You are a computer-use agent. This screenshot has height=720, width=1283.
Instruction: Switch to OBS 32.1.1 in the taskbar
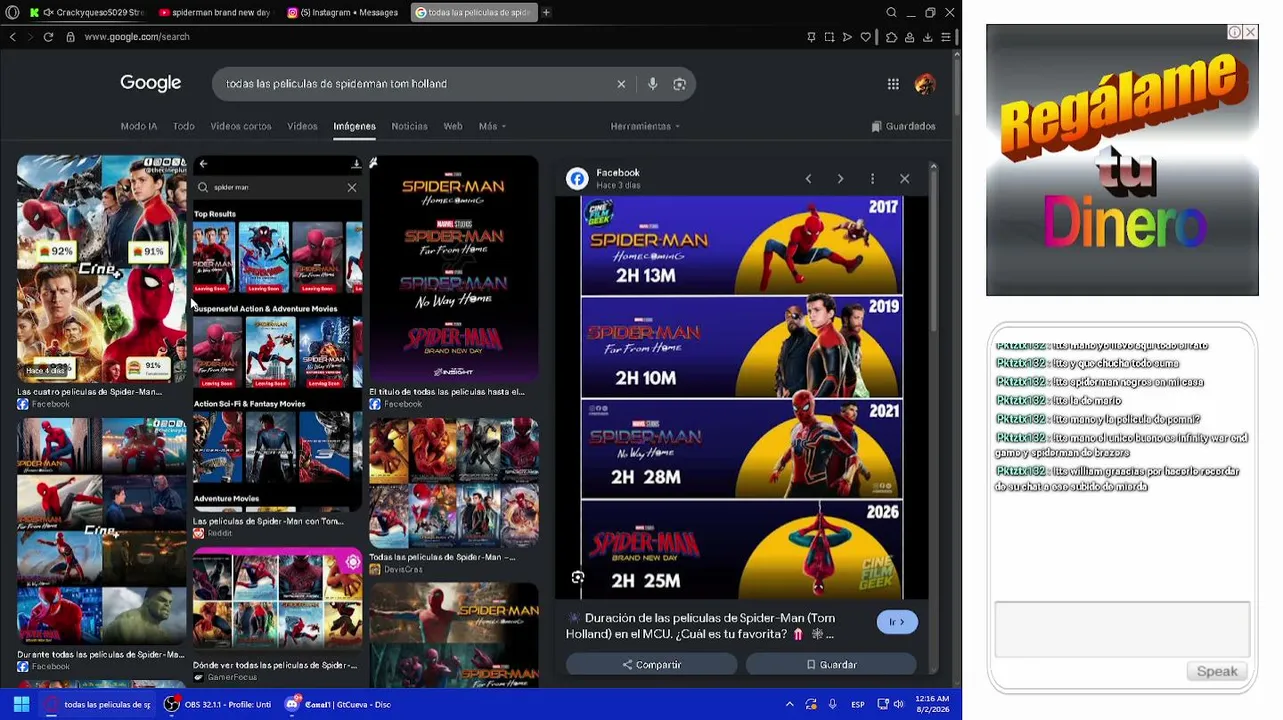217,704
